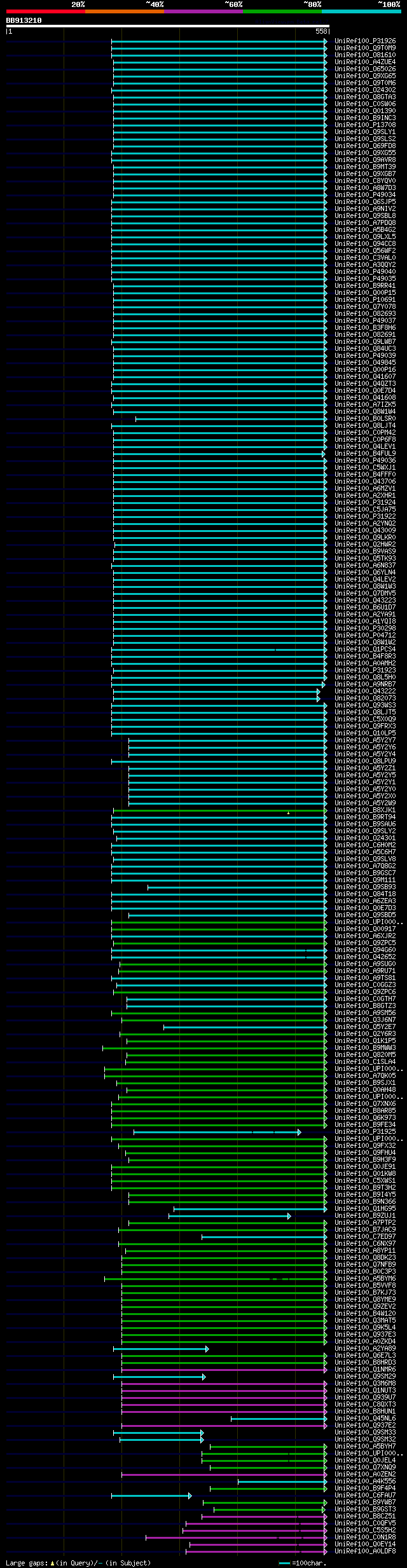Select hit label UniRef100_A5Y2Z1
Viewport: 407px width, 1568px height.
[365, 768]
